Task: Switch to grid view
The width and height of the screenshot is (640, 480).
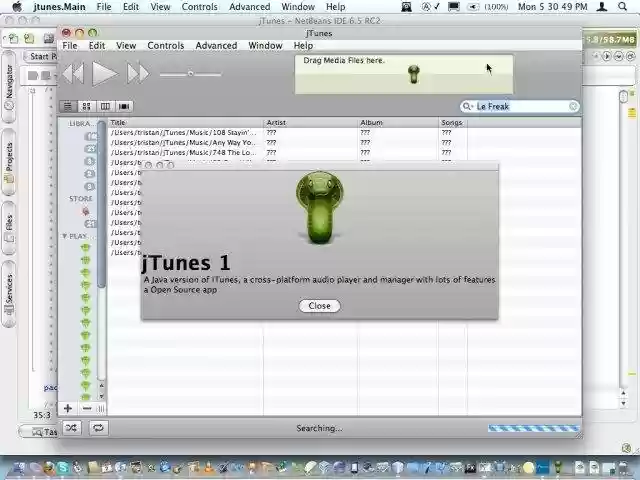Action: (x=87, y=107)
